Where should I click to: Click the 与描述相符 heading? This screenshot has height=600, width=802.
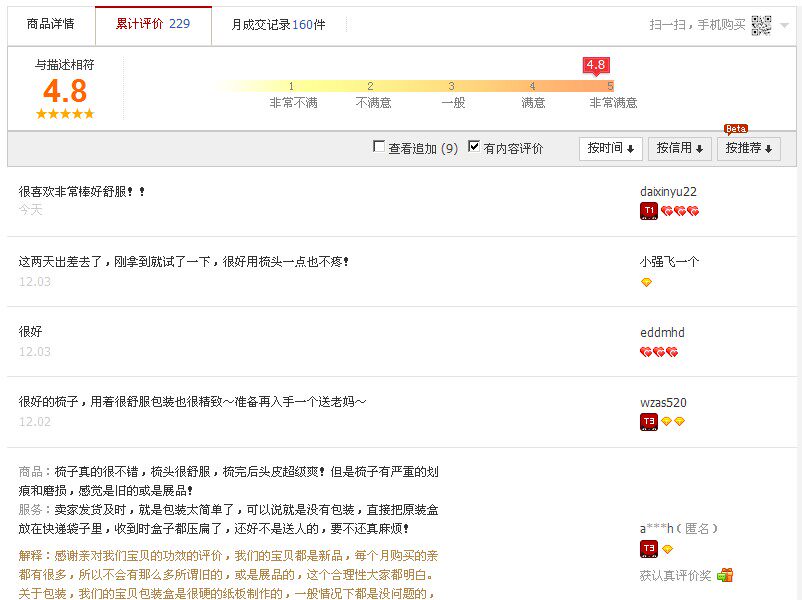click(x=64, y=65)
